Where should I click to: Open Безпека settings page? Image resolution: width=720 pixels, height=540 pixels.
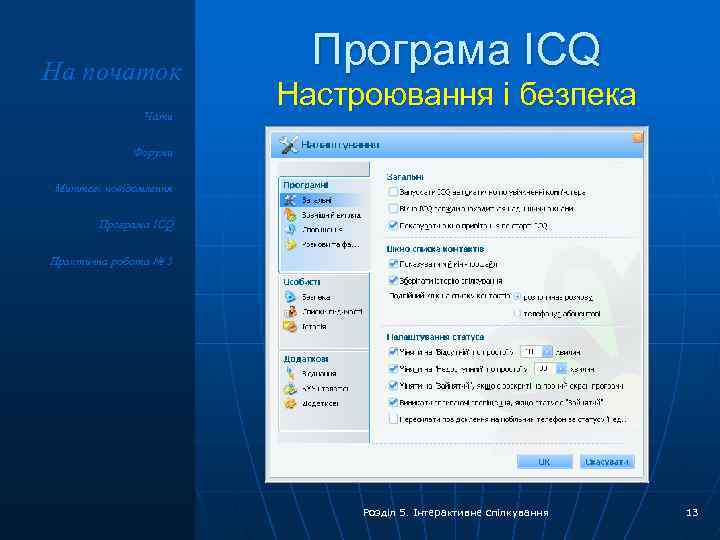316,297
